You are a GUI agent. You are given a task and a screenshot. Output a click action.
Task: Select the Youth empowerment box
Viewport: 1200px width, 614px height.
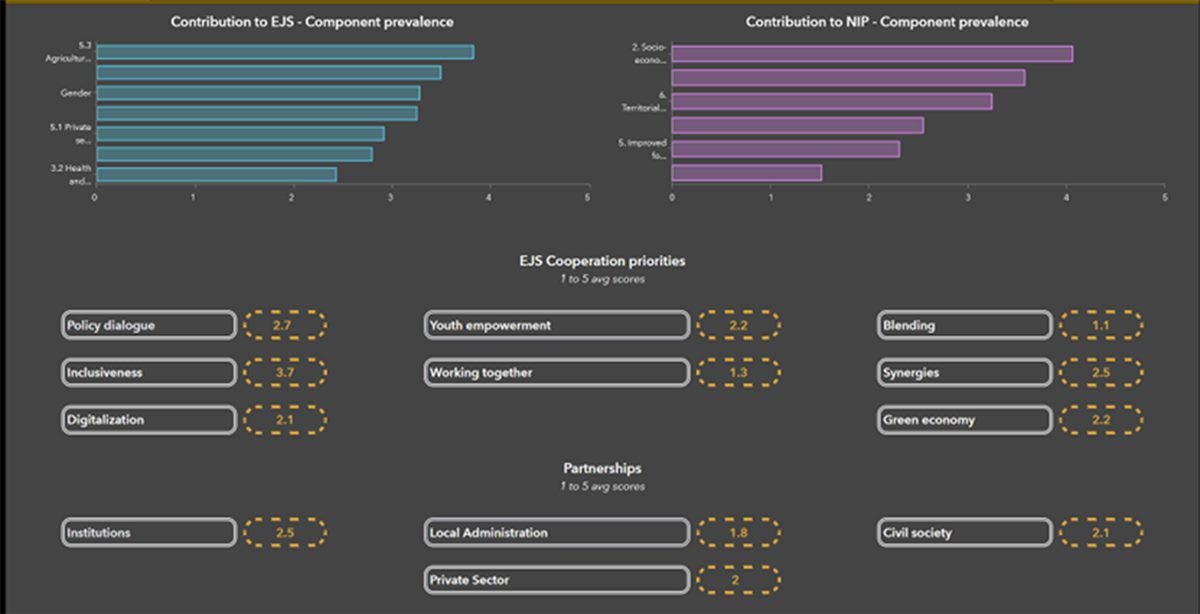click(557, 325)
